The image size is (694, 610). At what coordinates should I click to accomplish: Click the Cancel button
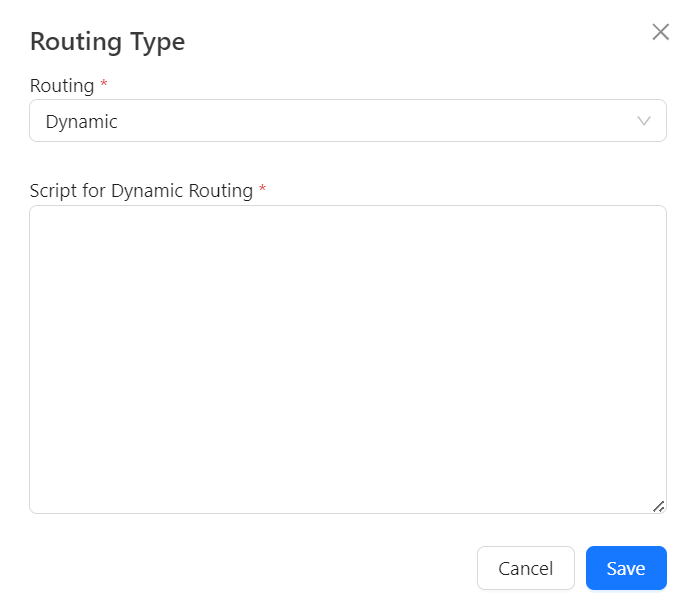click(525, 568)
